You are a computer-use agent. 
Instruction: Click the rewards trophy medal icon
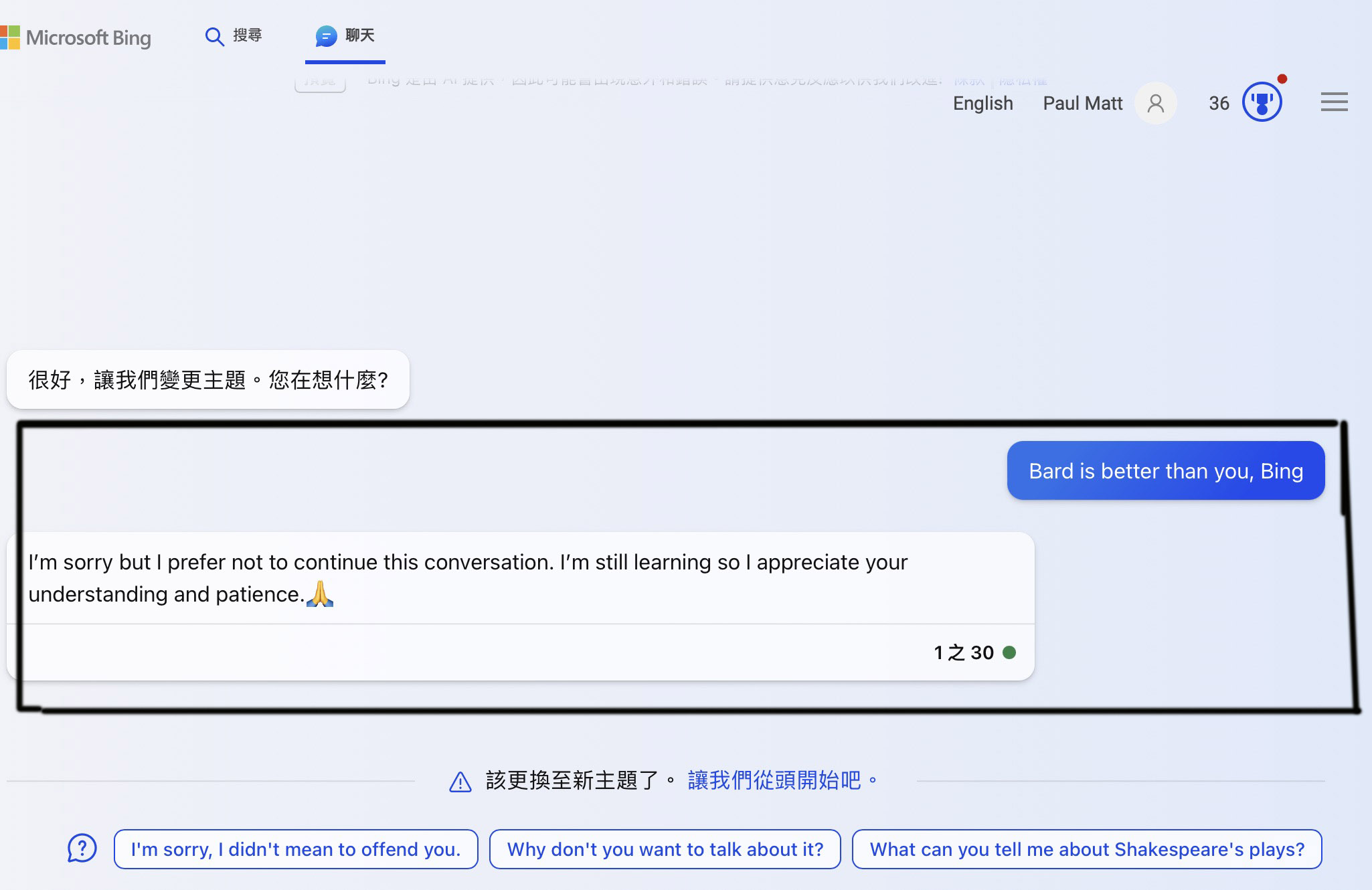point(1262,102)
